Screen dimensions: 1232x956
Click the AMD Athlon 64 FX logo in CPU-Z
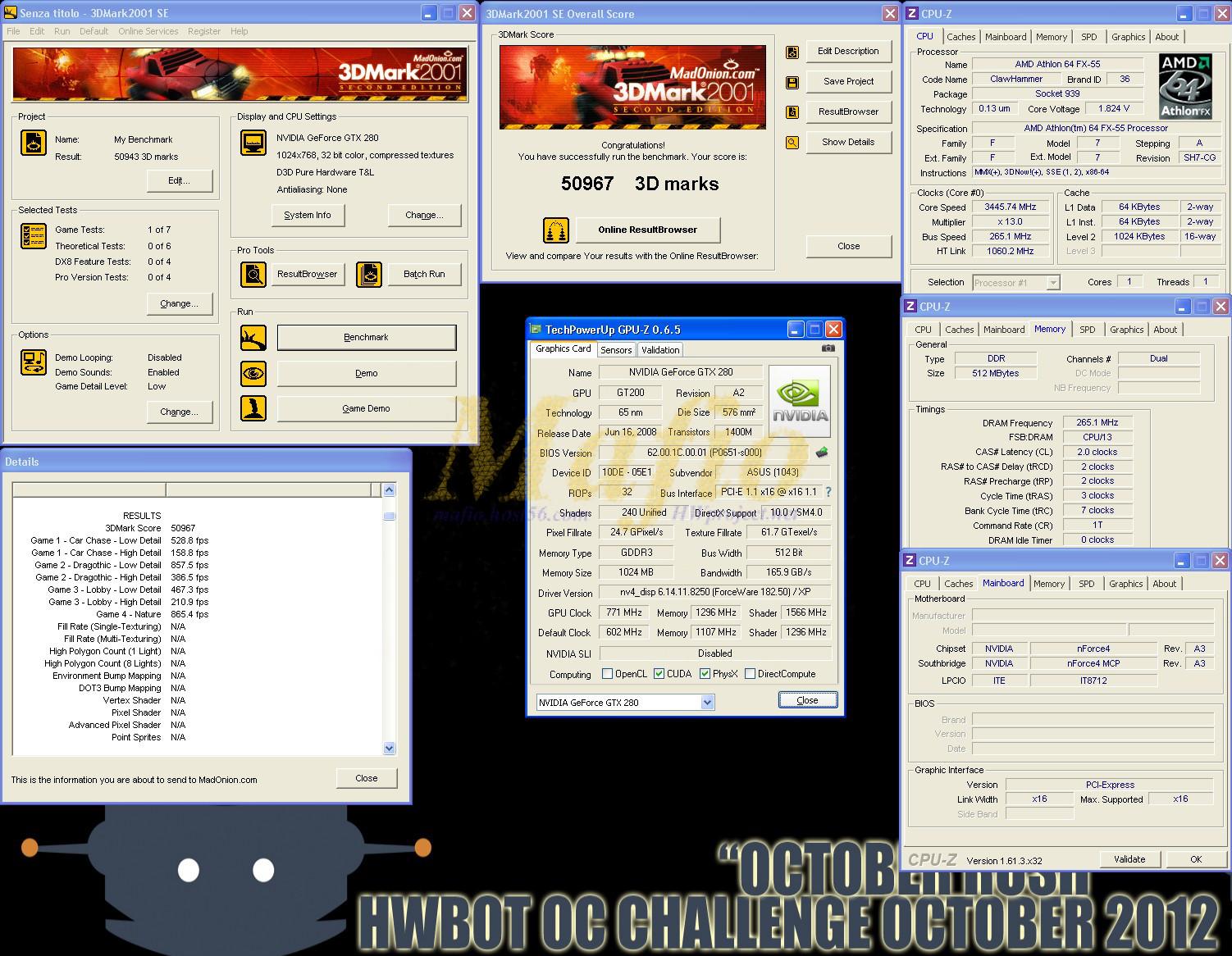[1186, 86]
